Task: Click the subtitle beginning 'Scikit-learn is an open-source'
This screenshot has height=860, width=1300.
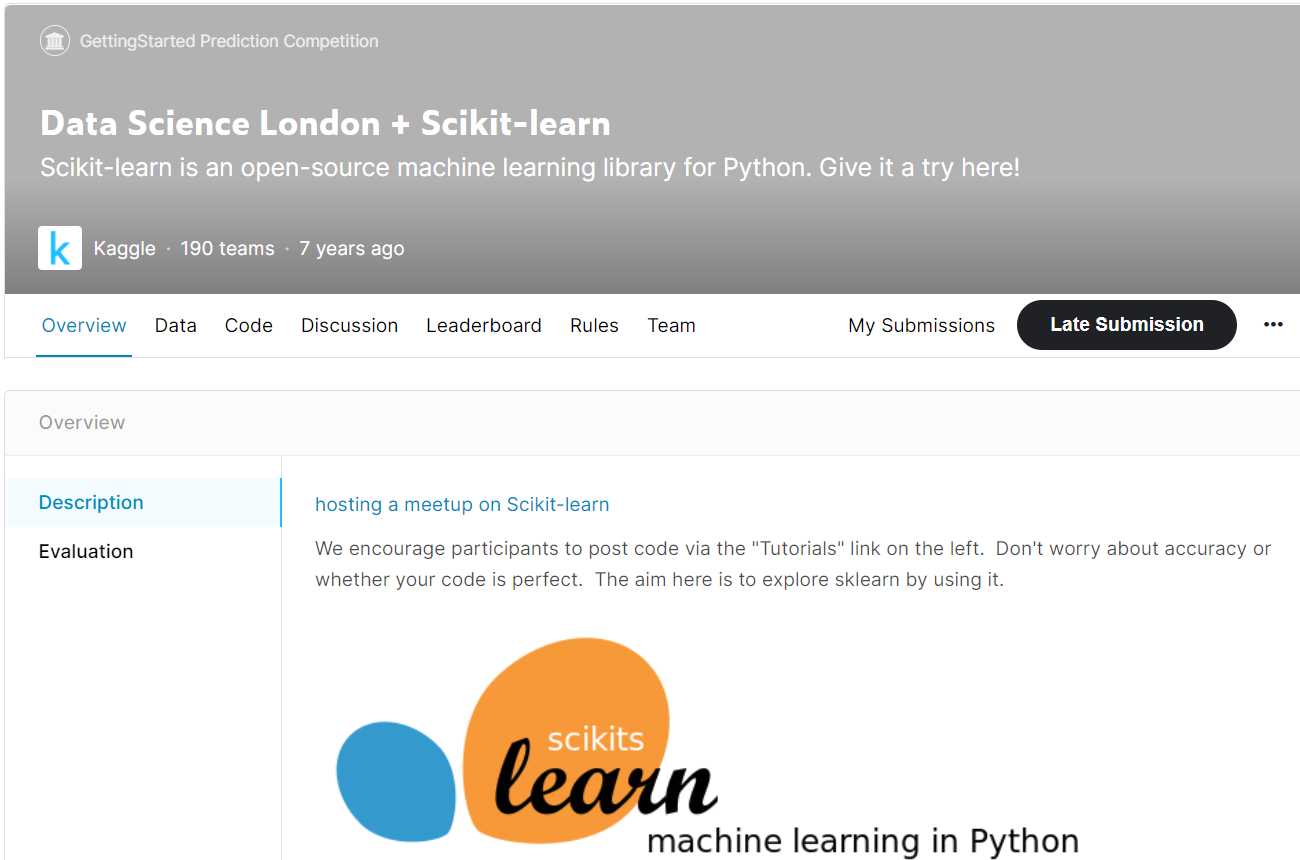Action: point(530,167)
